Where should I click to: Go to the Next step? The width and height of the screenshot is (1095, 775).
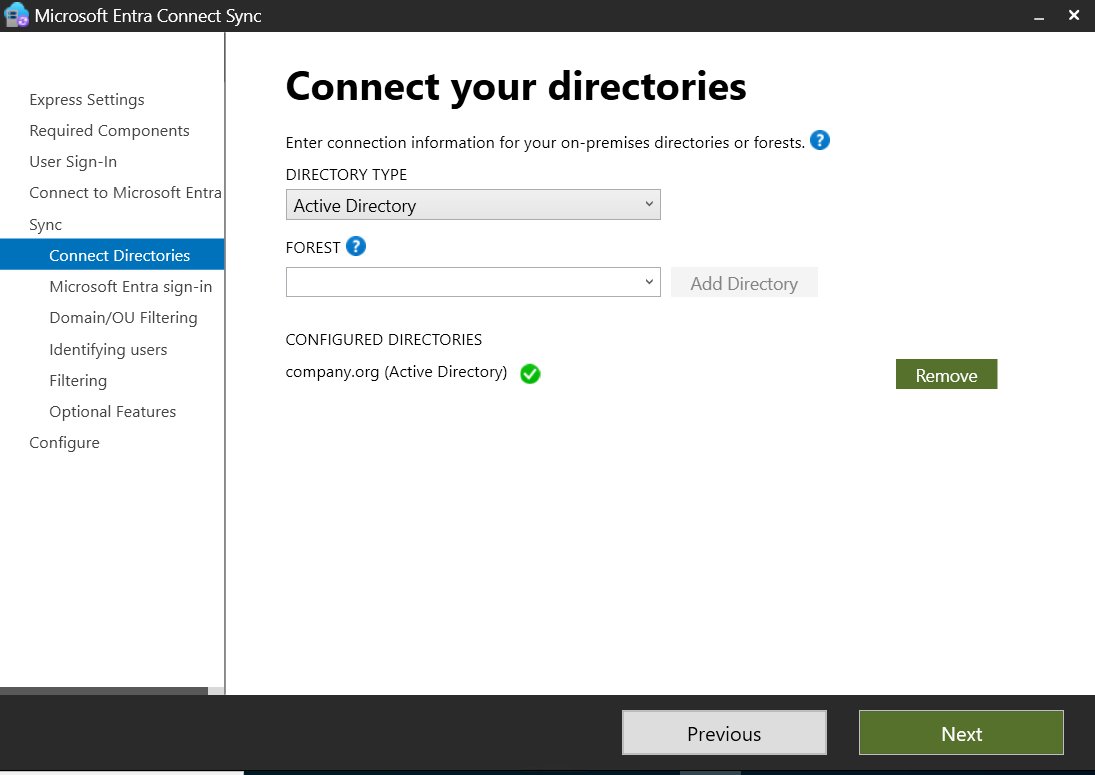tap(961, 733)
